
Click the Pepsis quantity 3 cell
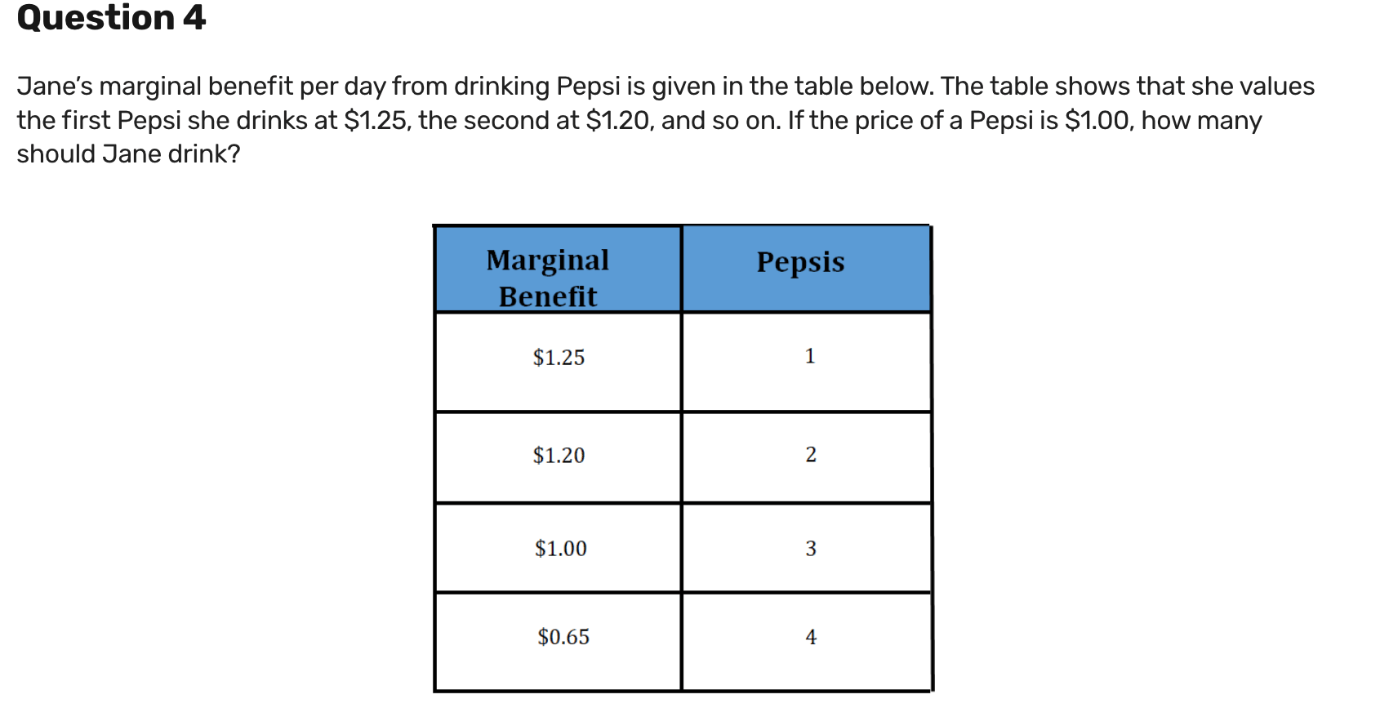tap(806, 548)
